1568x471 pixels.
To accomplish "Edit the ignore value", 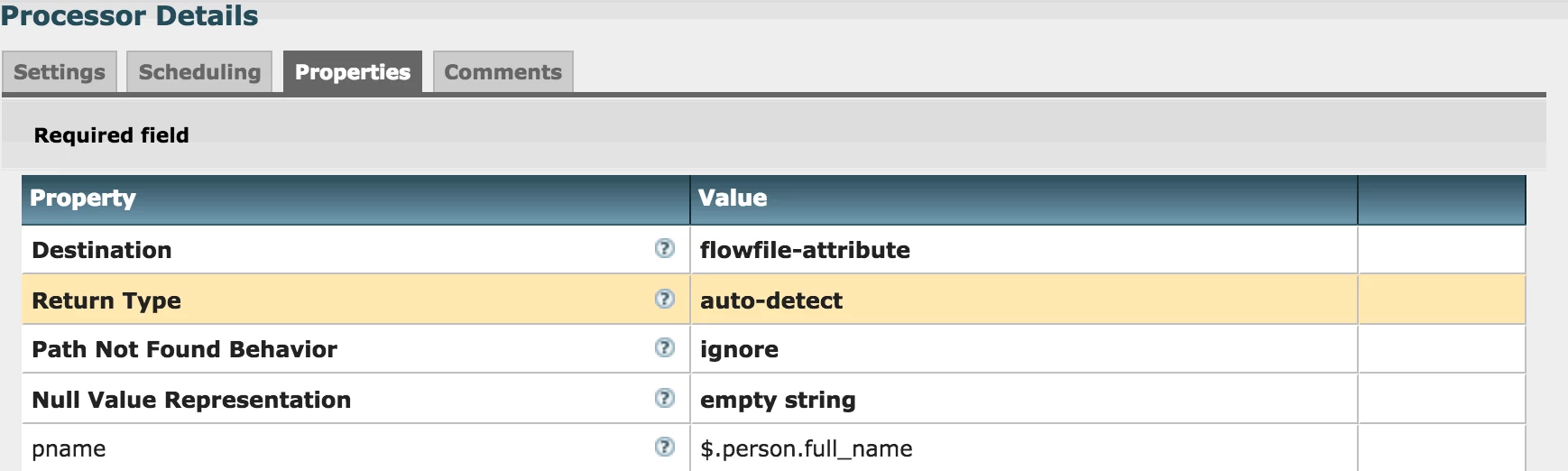I will pos(1023,349).
